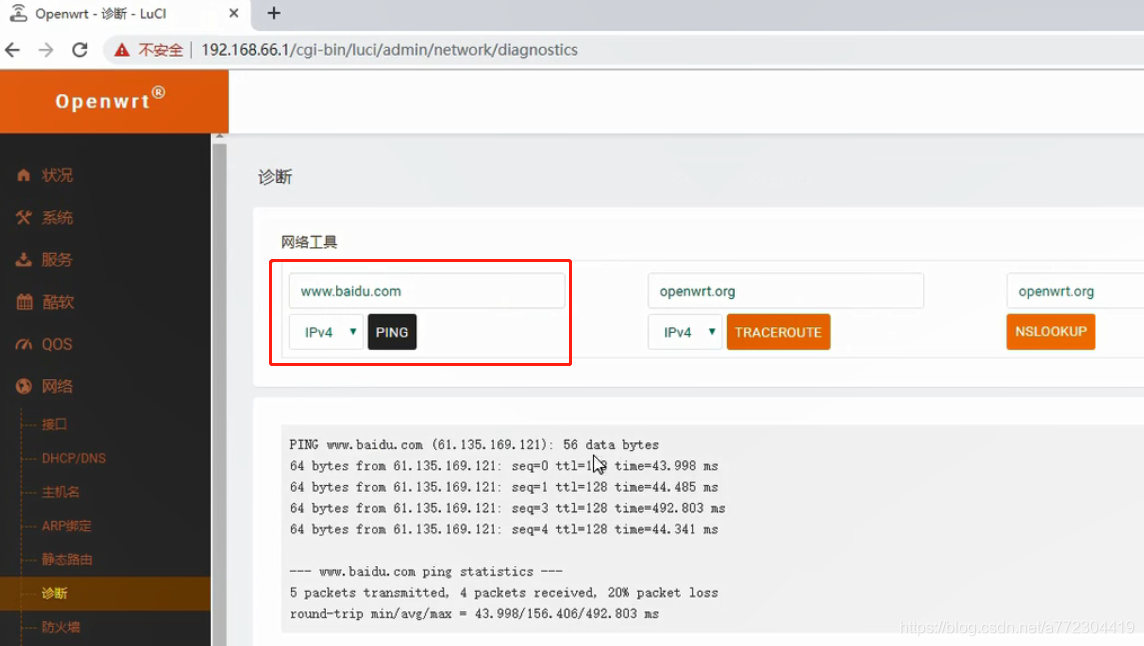Click the gauge icon beside QOS
This screenshot has height=646, width=1144.
[23, 345]
